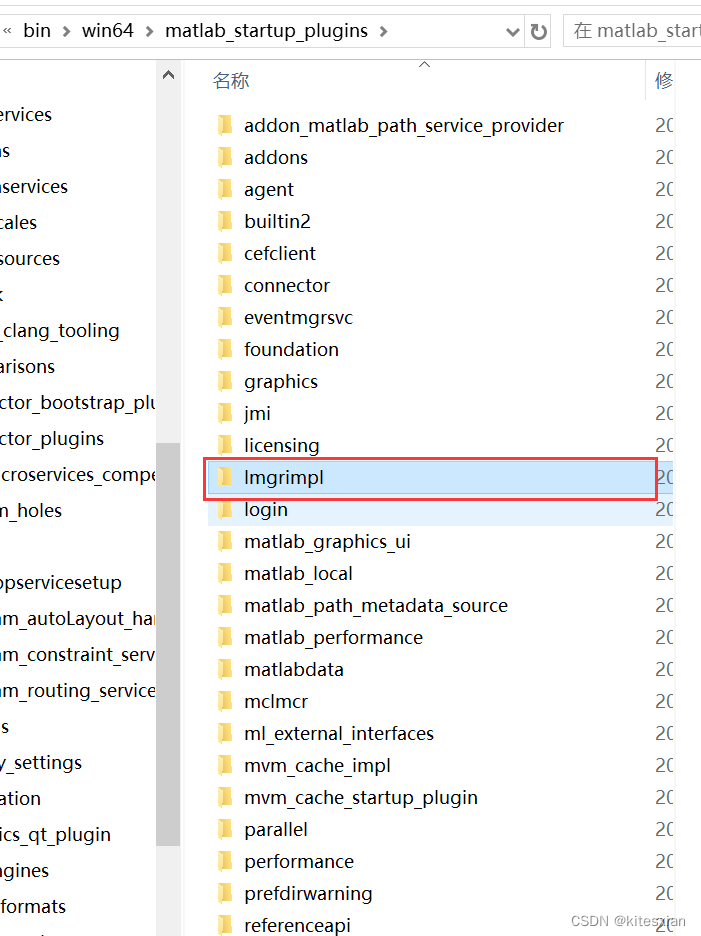Select ctor_bootstrap_plu item in navigation tree
Screen dimensions: 701x936
(x=78, y=403)
